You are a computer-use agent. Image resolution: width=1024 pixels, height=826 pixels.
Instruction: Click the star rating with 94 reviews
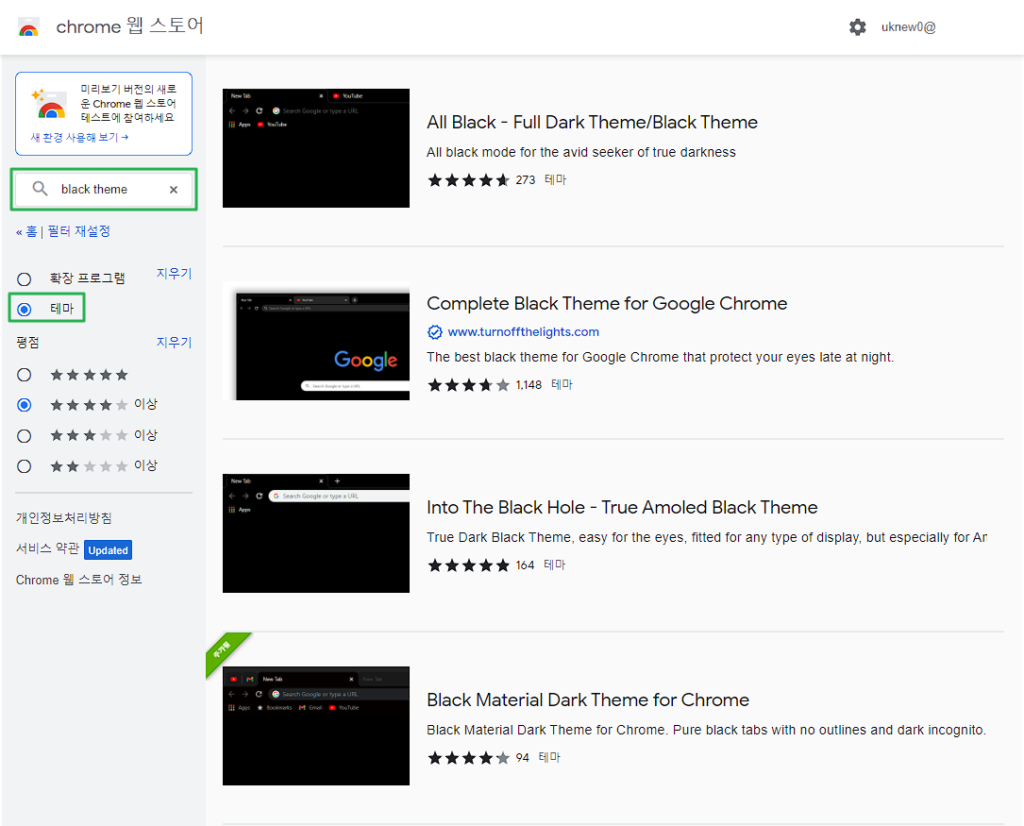(x=468, y=758)
